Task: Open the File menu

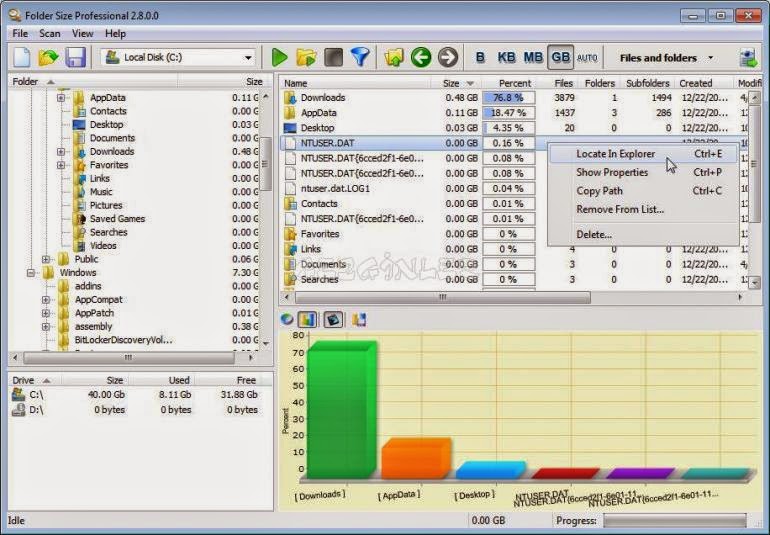Action: (x=20, y=33)
